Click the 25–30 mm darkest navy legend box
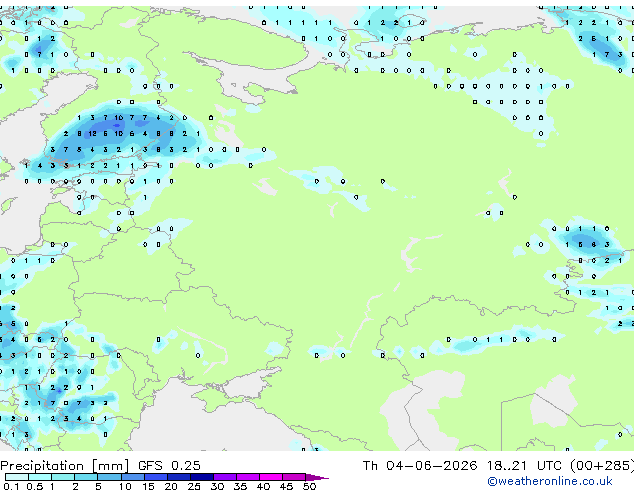This screenshot has height=490, width=634. coord(202,477)
